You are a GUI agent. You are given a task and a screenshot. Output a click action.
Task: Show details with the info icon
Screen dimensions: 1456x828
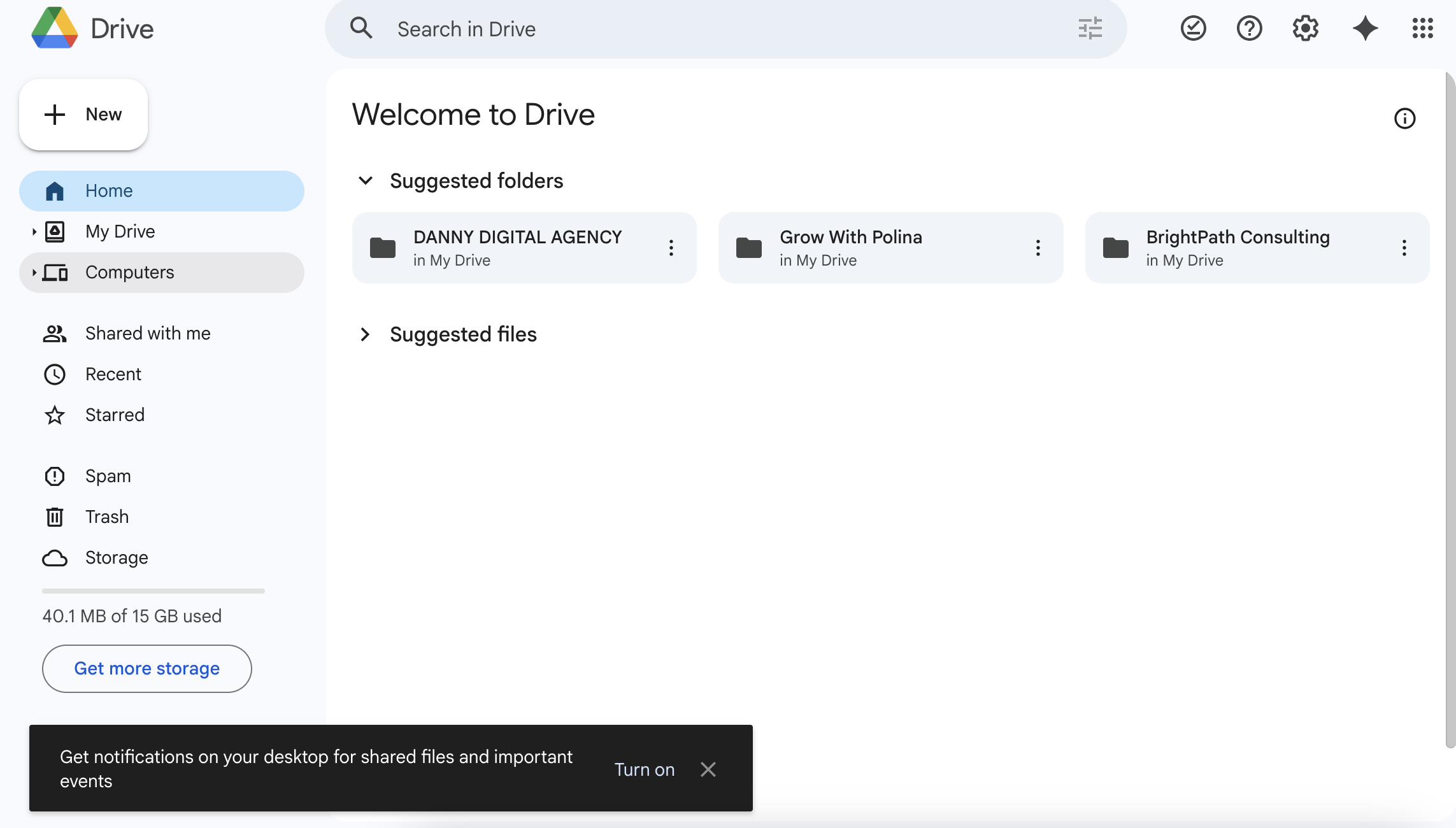coord(1404,118)
